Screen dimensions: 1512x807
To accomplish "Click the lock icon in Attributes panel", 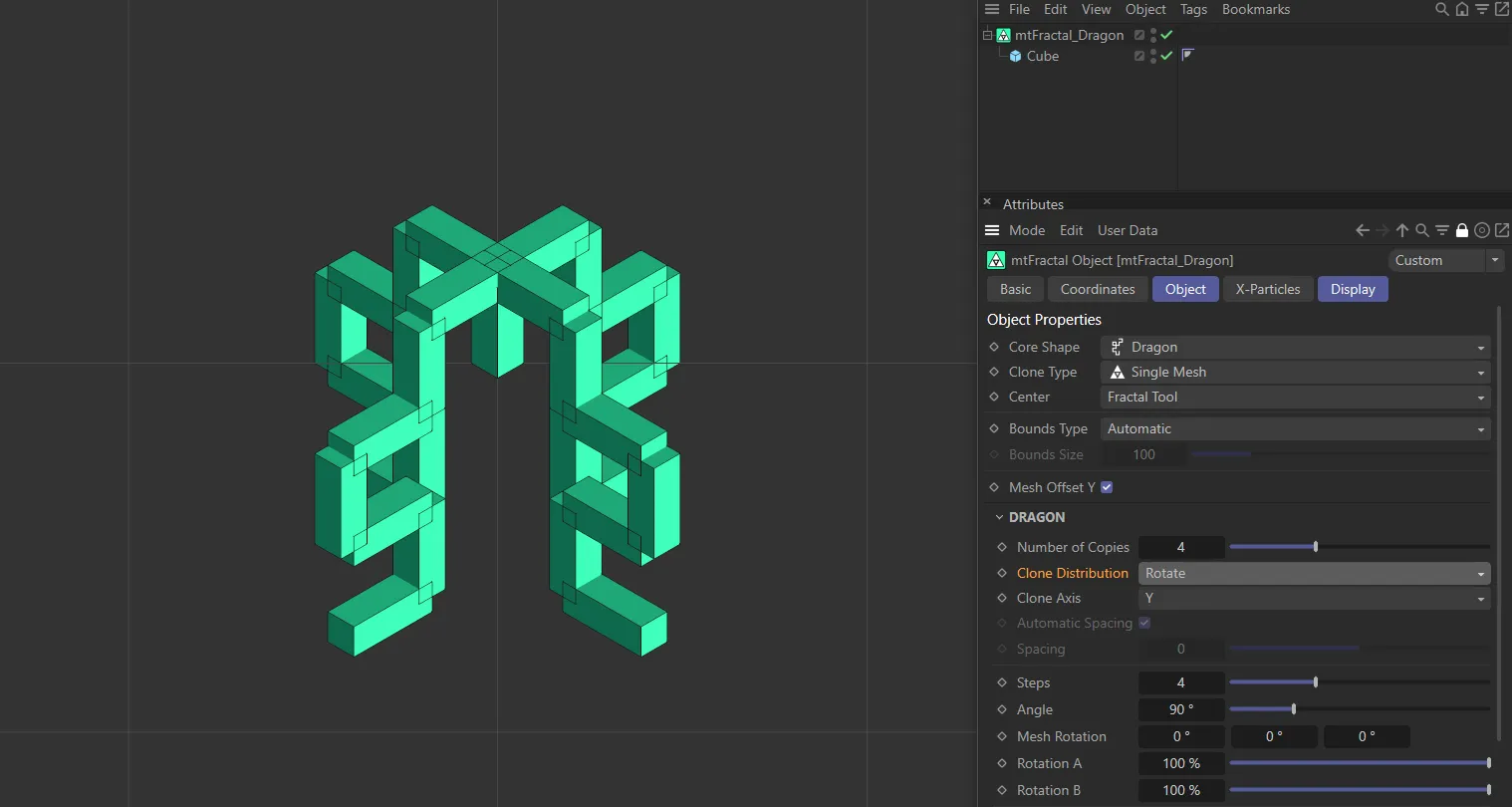I will [x=1461, y=230].
